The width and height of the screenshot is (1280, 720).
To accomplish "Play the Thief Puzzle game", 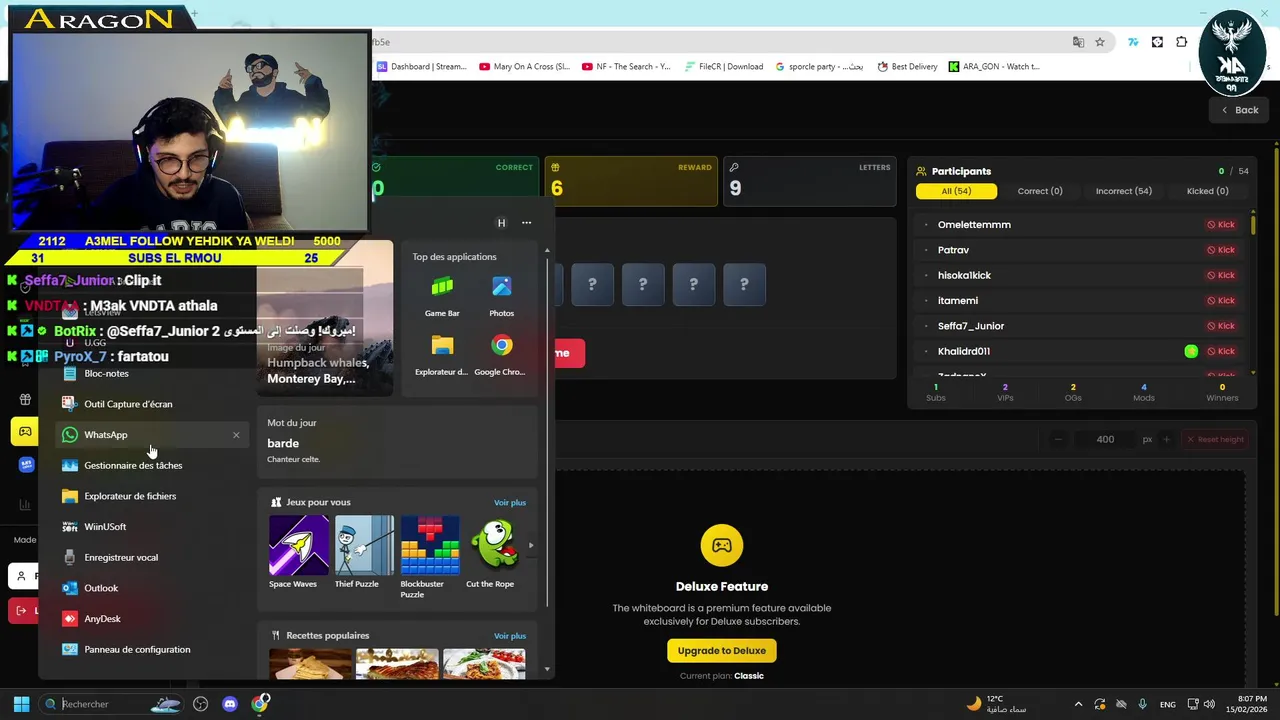I will coord(364,552).
